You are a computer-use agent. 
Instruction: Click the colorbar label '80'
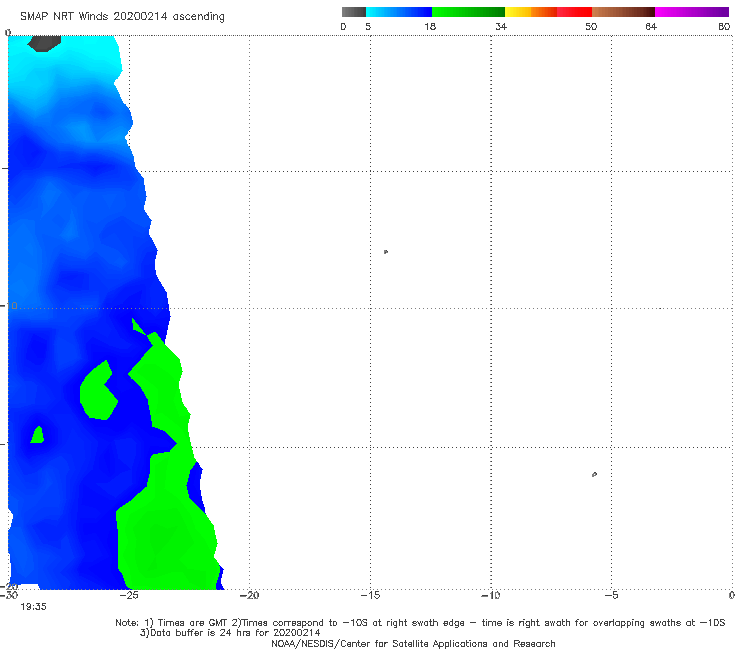click(724, 27)
